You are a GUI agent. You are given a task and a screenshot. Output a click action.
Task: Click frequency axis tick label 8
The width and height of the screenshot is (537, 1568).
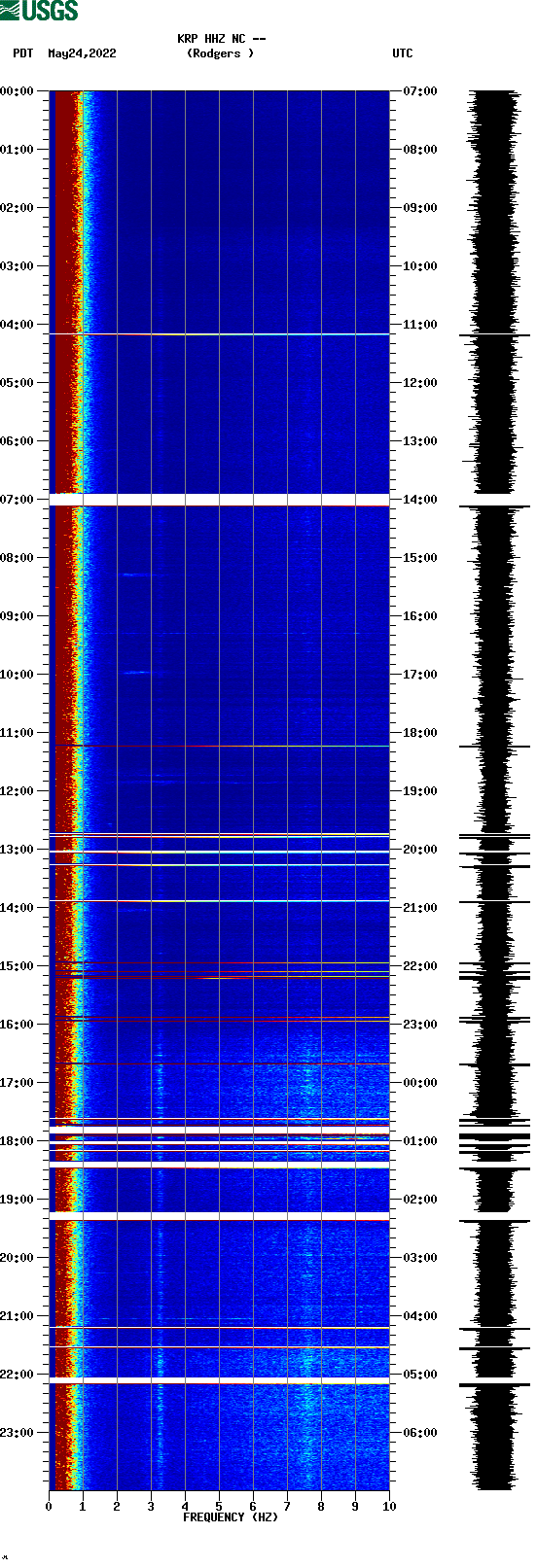(321, 1507)
